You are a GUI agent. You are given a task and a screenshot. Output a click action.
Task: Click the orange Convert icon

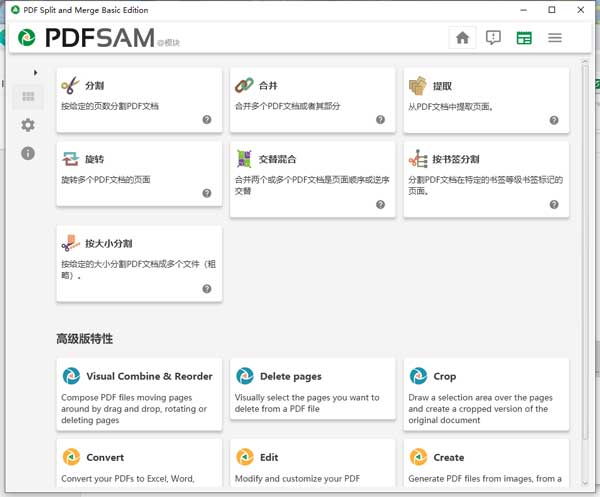click(x=71, y=457)
